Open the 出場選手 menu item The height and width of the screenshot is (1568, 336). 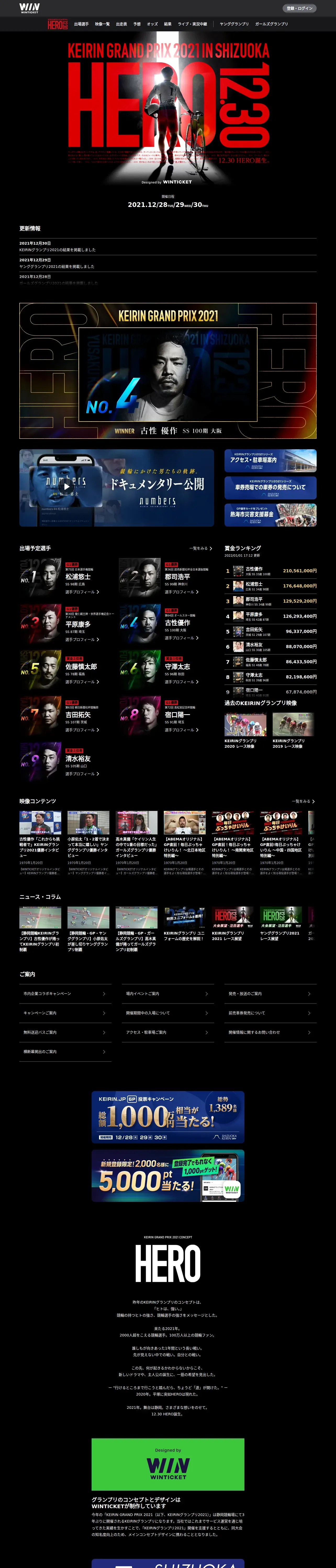81,24
